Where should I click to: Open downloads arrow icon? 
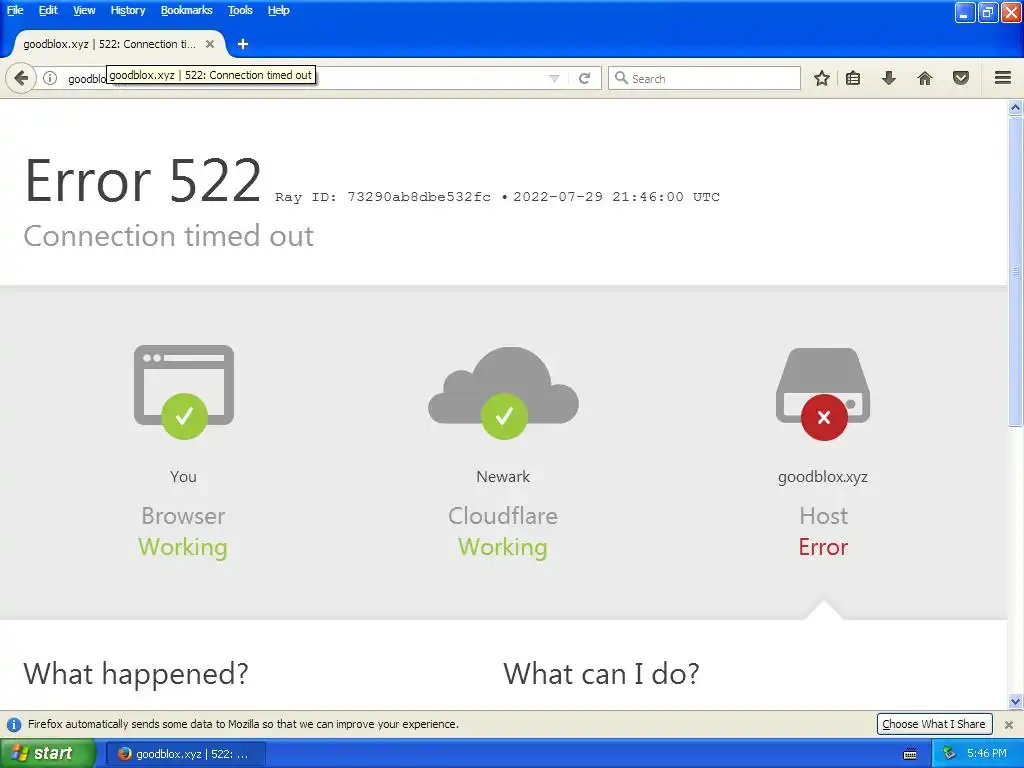click(x=888, y=78)
